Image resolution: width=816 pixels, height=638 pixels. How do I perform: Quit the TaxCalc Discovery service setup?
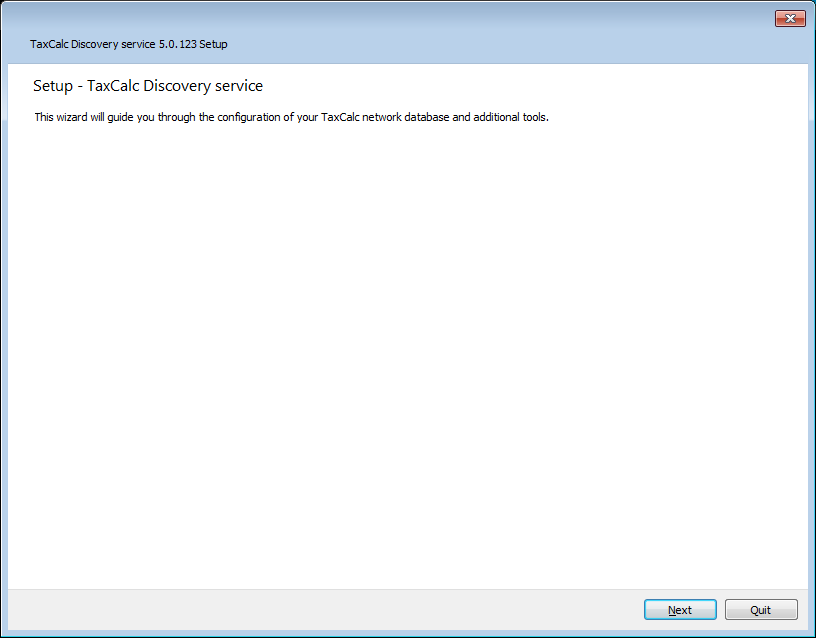tap(760, 610)
